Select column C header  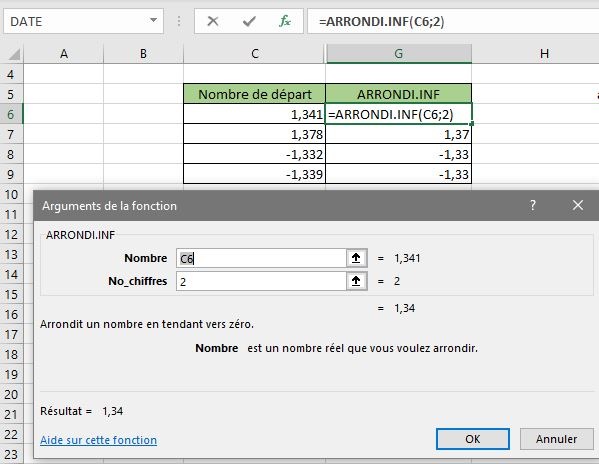[255, 54]
